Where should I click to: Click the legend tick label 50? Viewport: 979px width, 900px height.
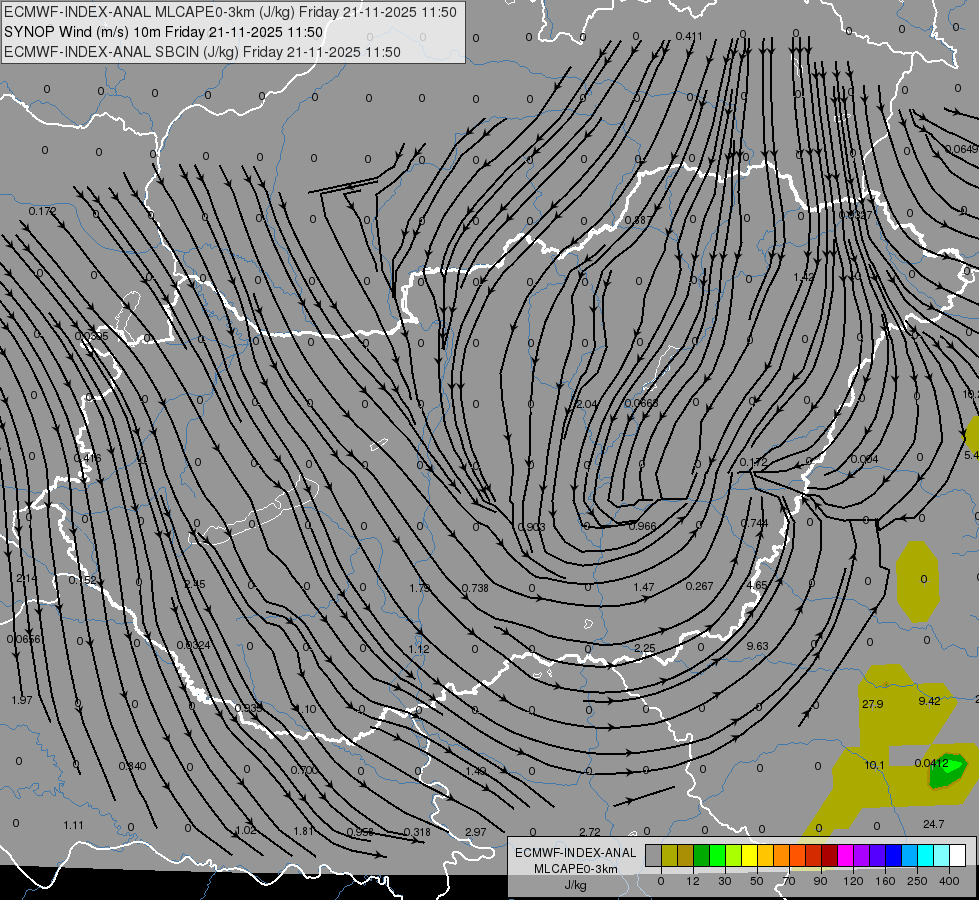[756, 881]
